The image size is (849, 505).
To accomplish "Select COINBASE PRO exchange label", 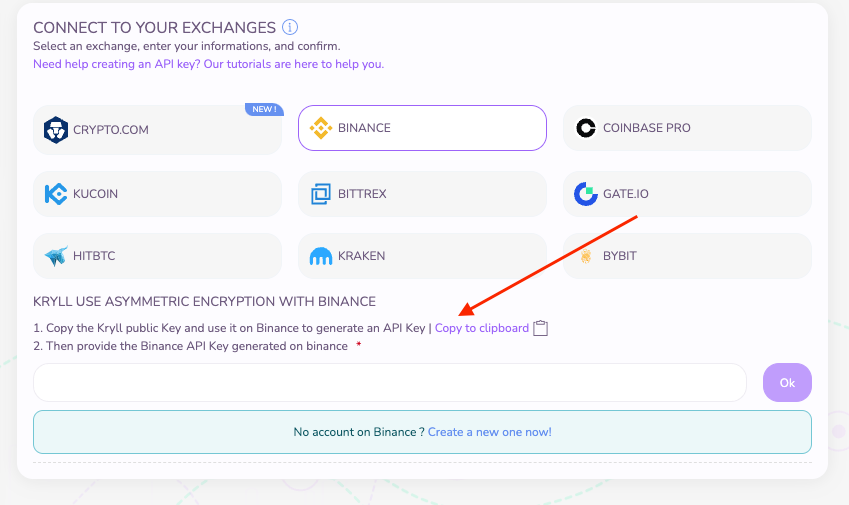I will point(646,128).
